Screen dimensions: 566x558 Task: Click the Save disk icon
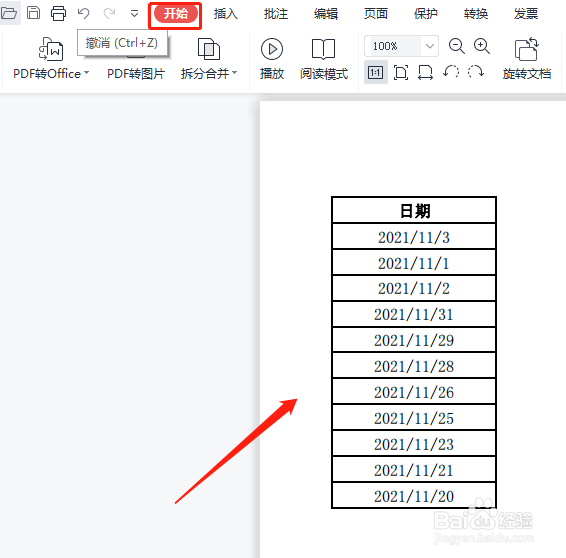(x=34, y=13)
